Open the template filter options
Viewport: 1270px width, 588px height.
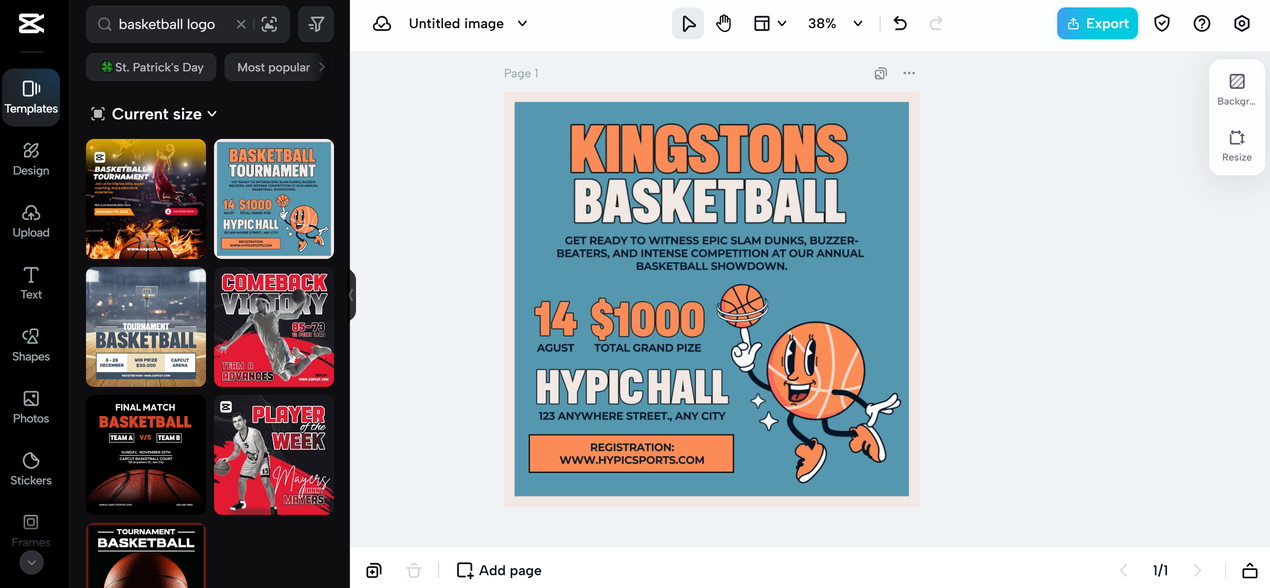coord(316,24)
